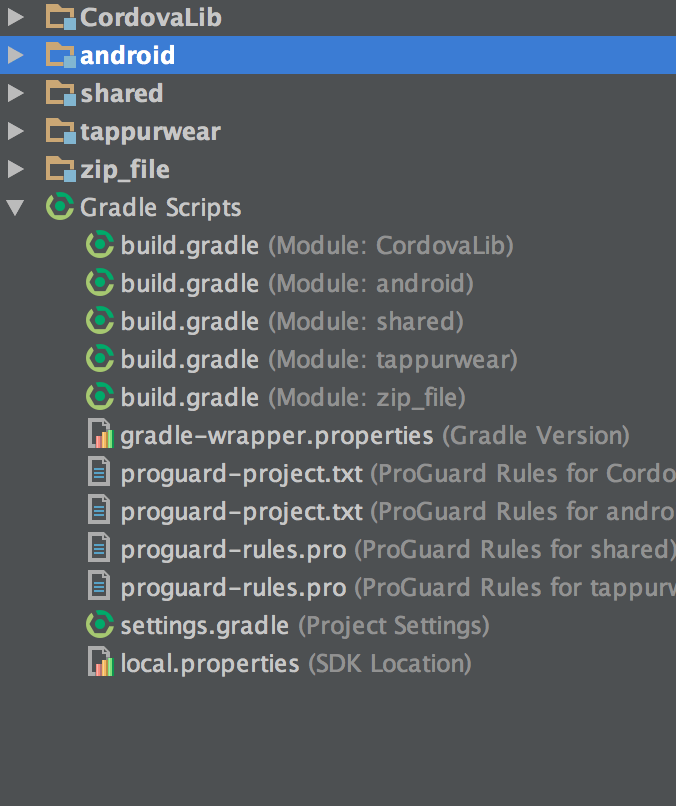
Task: Open proguard-rules.pro for shared module
Action: click(x=233, y=550)
